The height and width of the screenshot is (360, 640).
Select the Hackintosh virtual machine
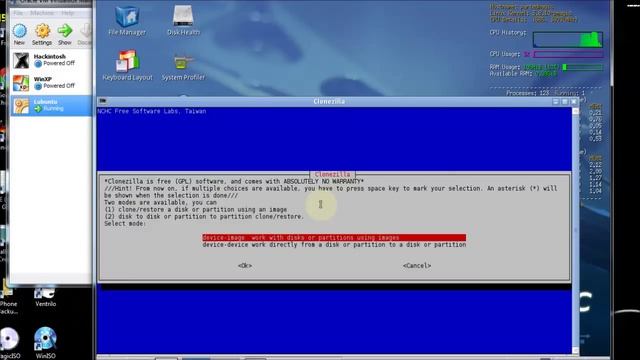(x=51, y=60)
